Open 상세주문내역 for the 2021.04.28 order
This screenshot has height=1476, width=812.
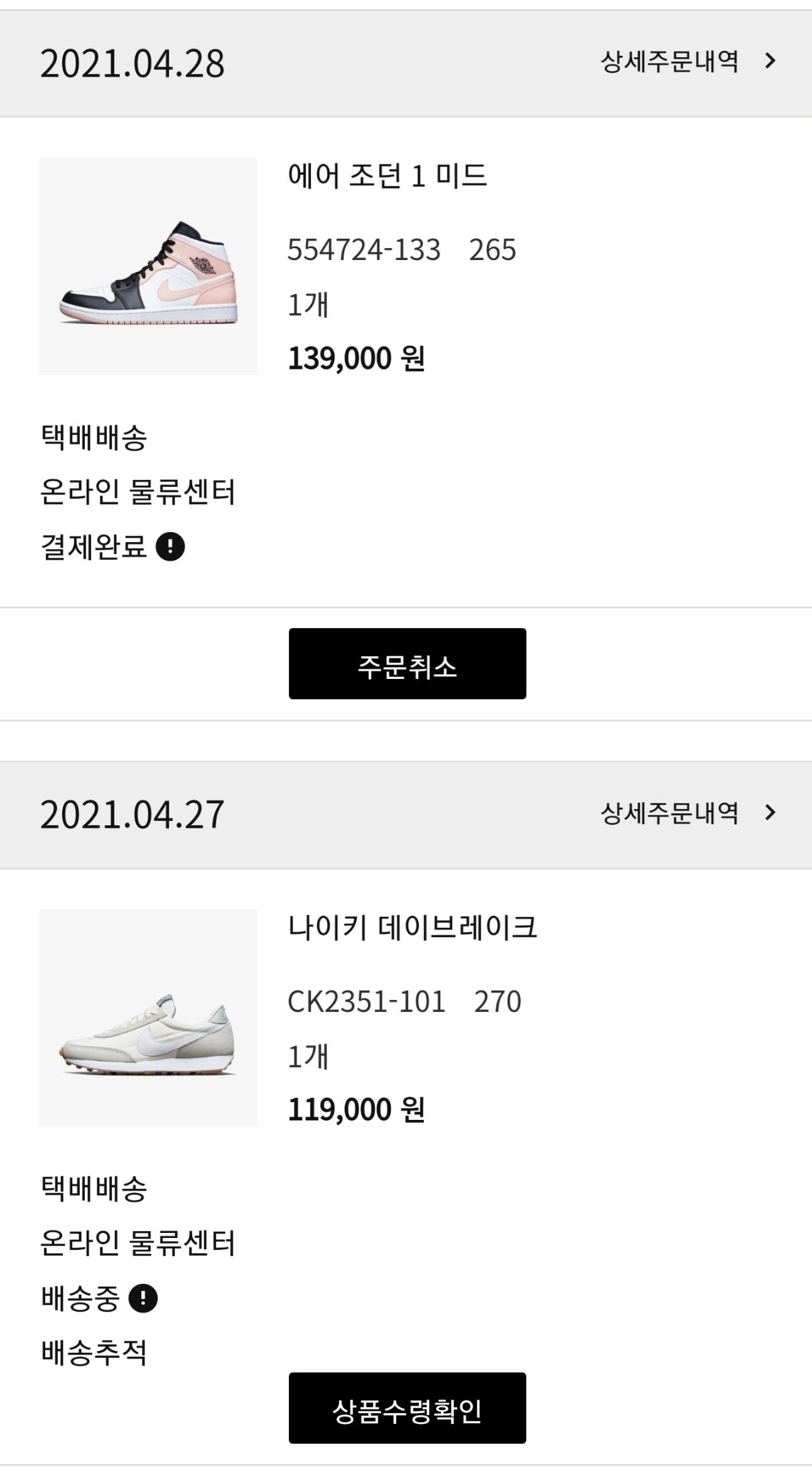(x=669, y=62)
